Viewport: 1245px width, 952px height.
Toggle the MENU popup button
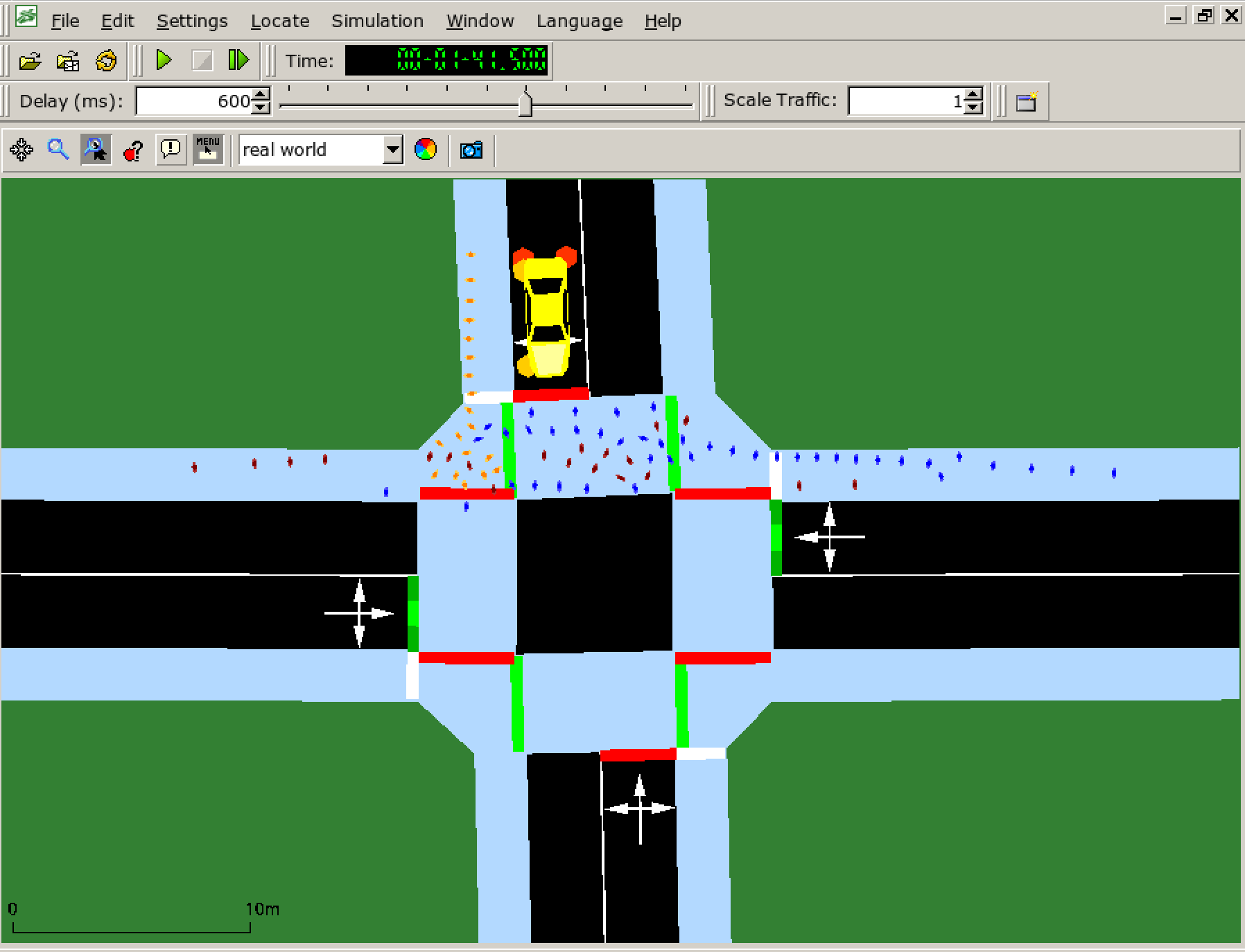tap(208, 150)
